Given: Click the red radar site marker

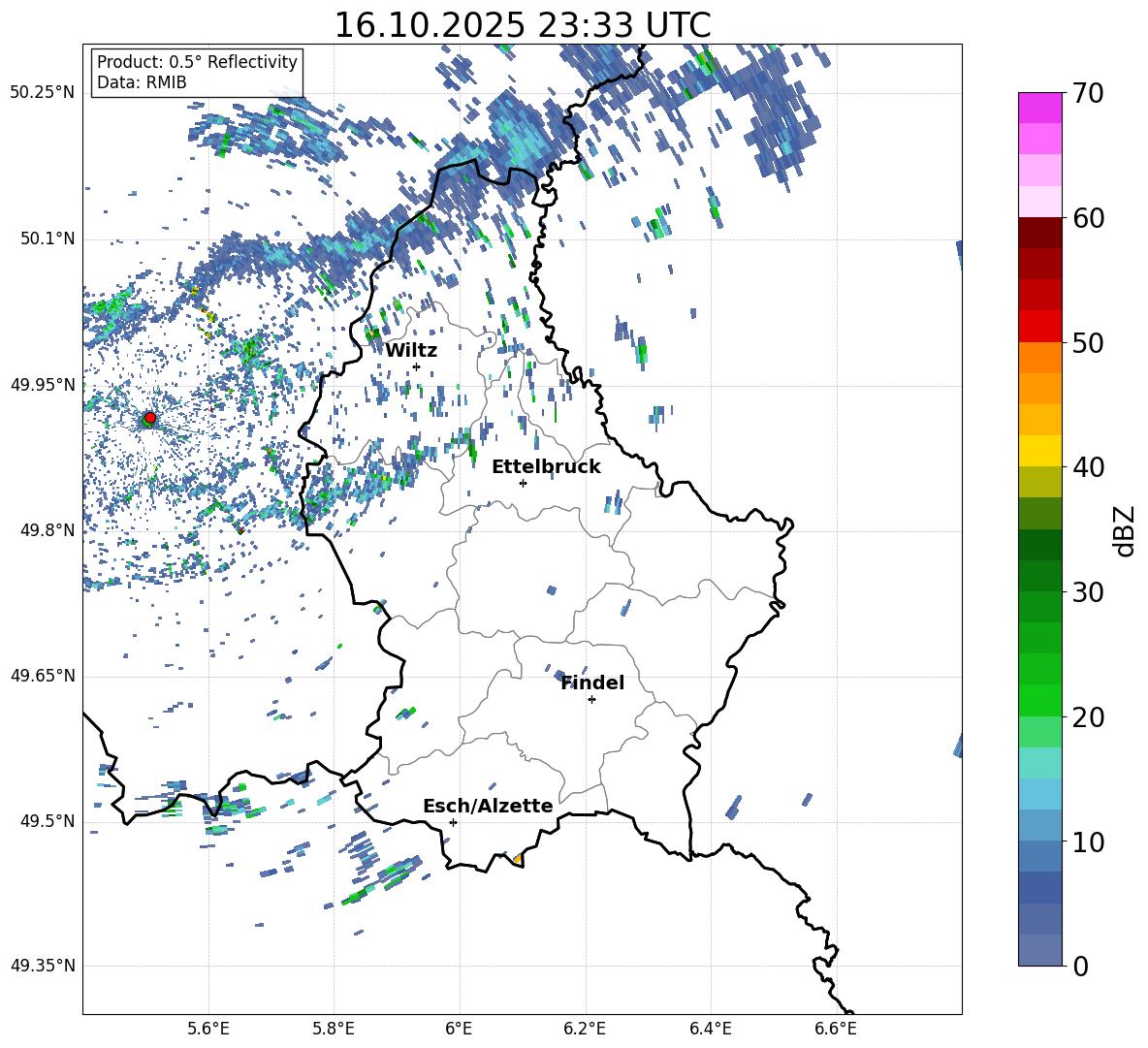Looking at the screenshot, I should [x=150, y=418].
